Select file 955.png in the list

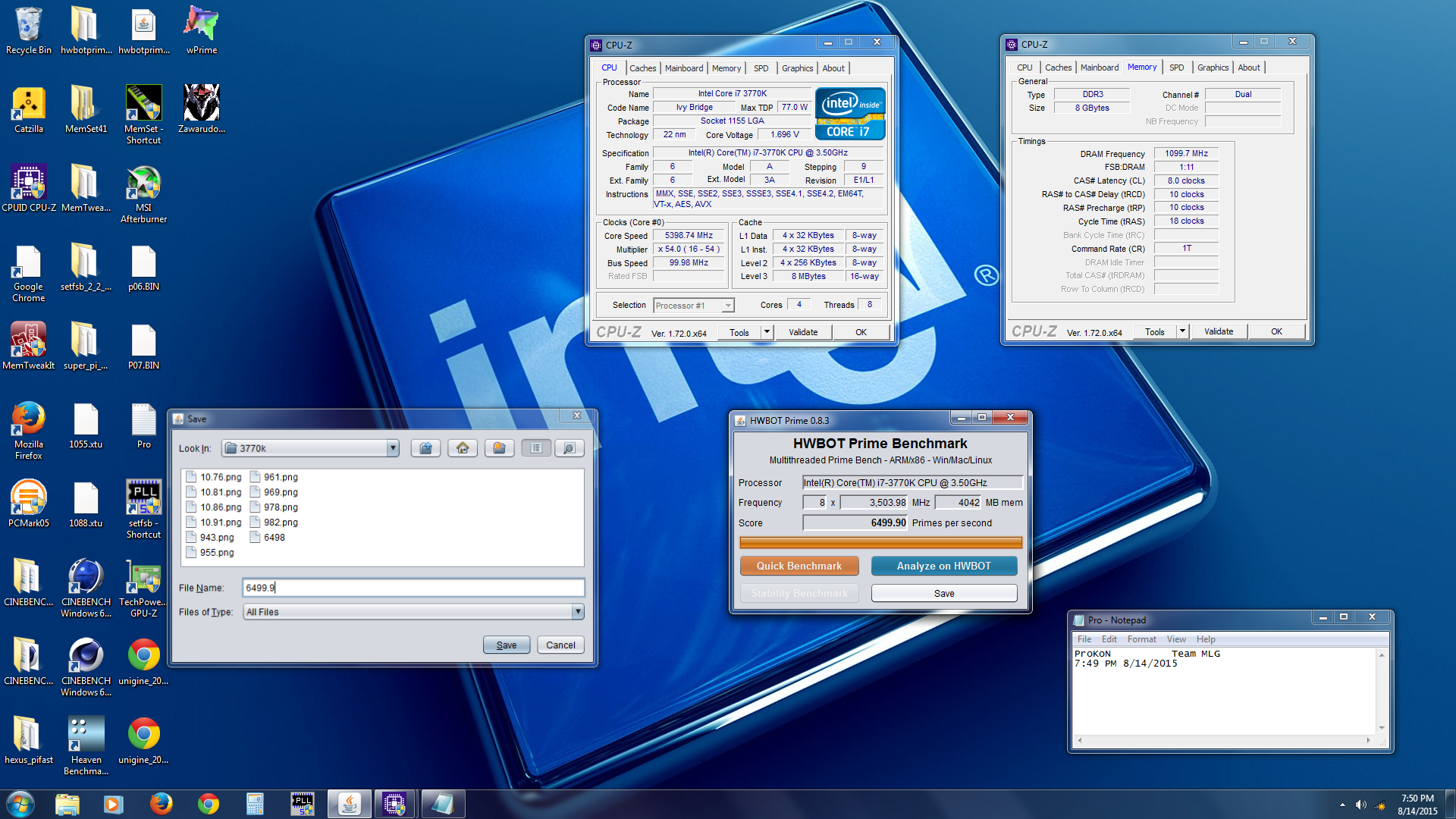point(210,553)
